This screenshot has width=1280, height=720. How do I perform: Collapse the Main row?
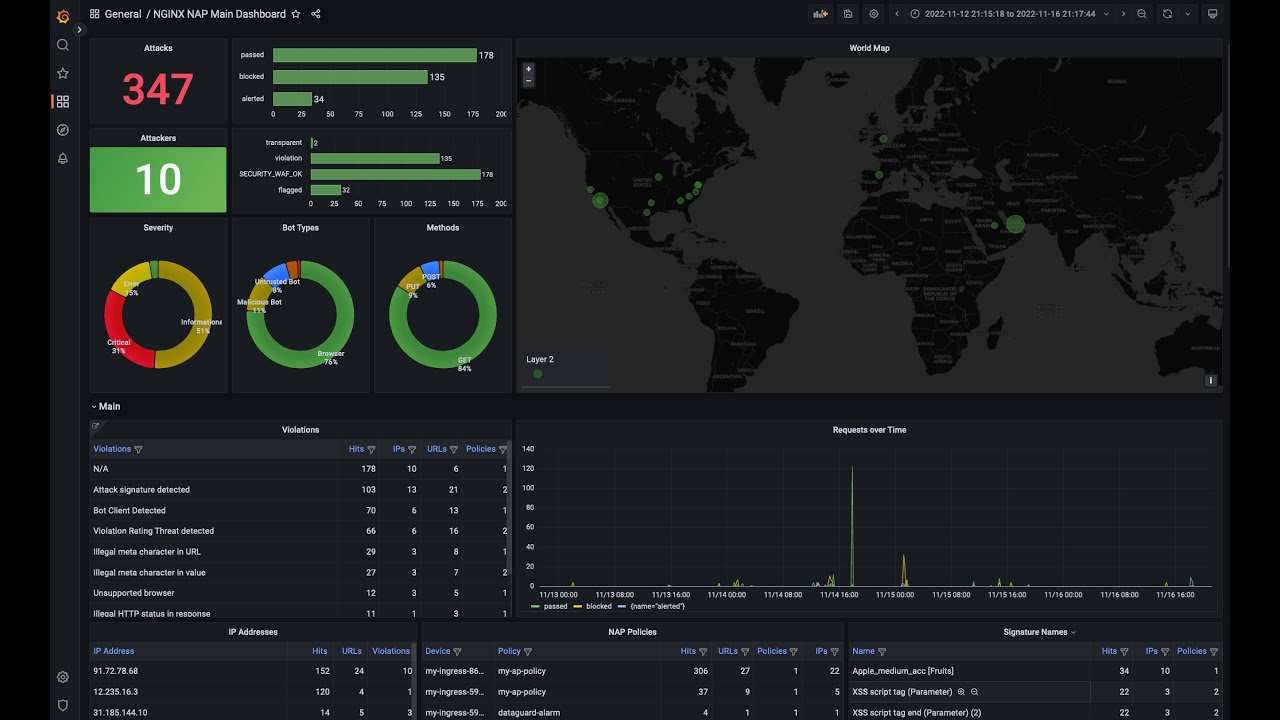(106, 406)
